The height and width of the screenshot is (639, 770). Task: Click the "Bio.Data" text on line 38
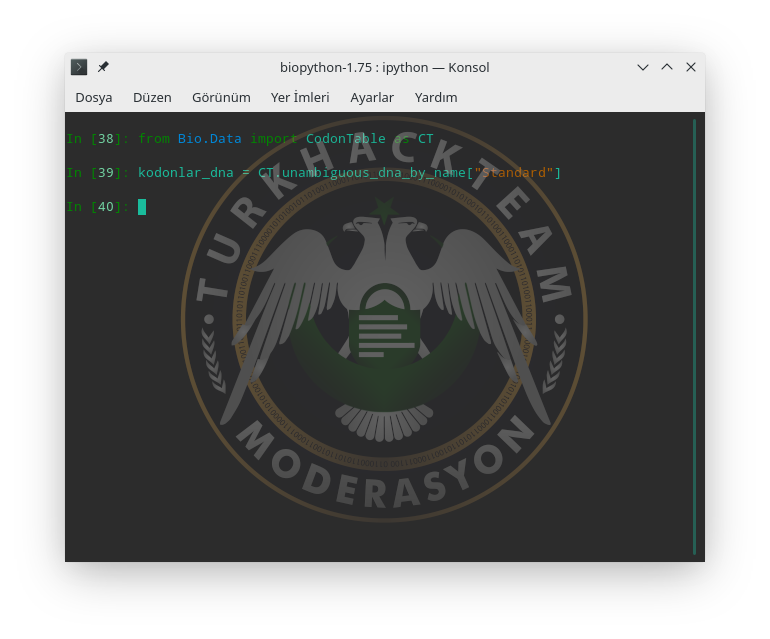(x=210, y=139)
